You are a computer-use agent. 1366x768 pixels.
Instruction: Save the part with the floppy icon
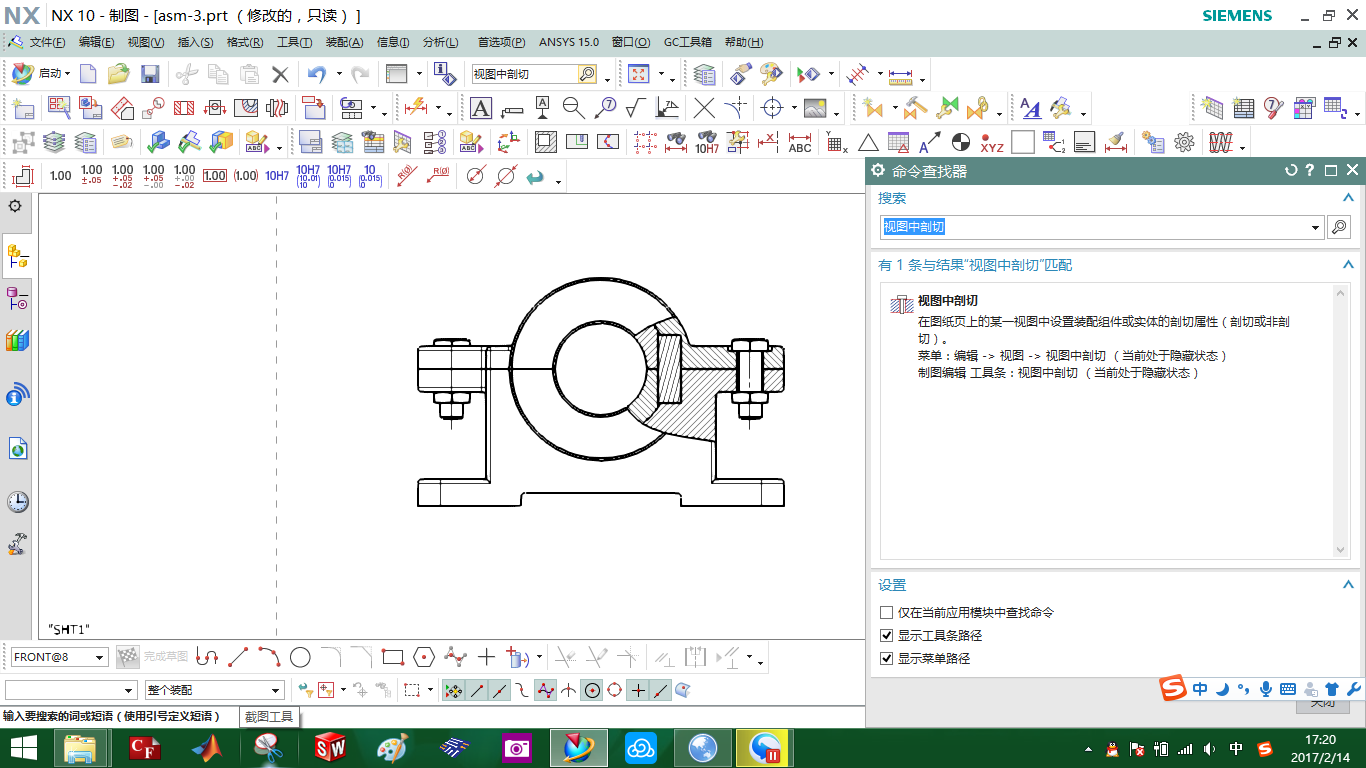pos(150,74)
